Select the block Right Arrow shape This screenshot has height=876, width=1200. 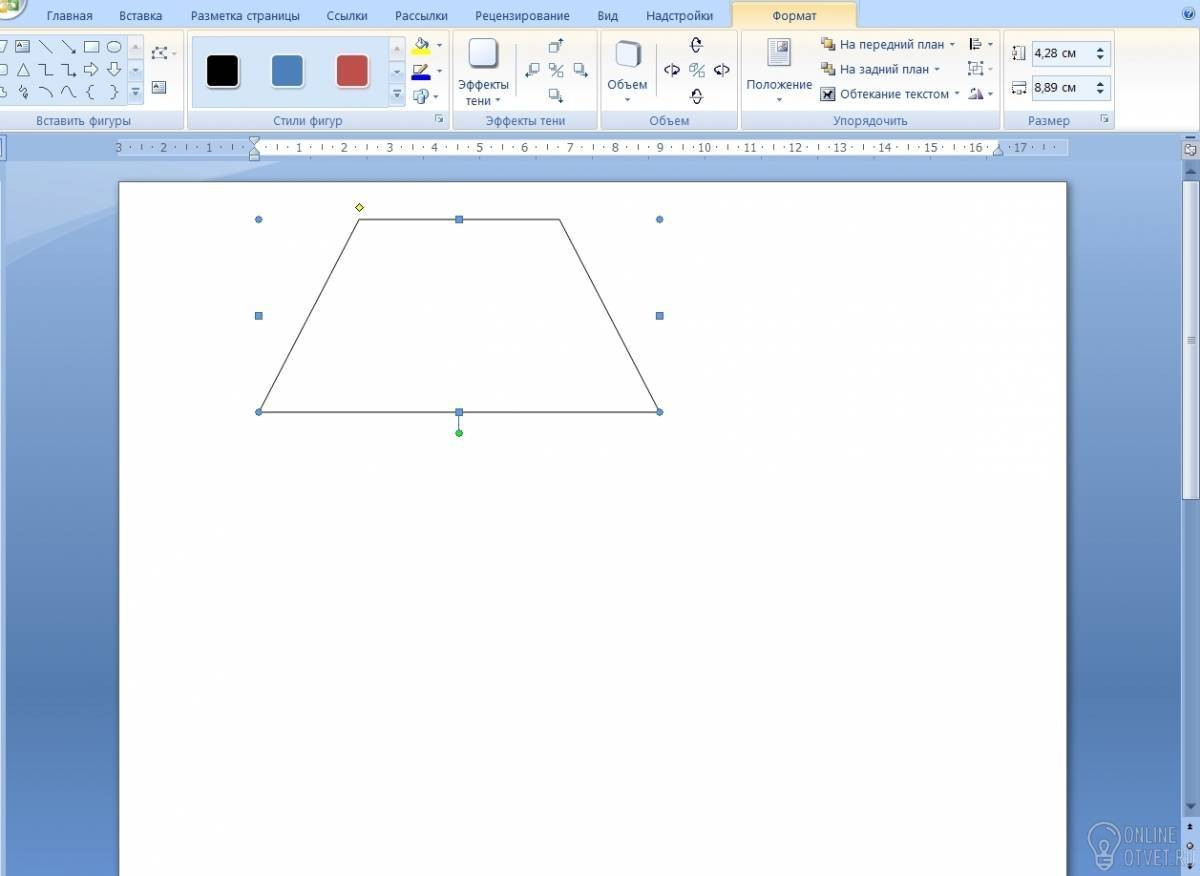pyautogui.click(x=91, y=70)
